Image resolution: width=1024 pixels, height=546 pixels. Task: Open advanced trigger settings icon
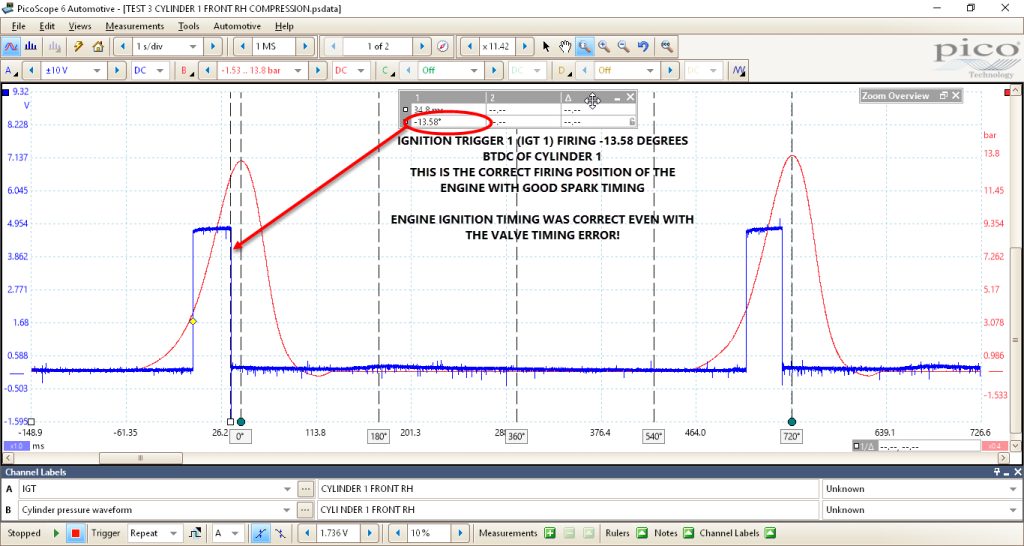(195, 533)
